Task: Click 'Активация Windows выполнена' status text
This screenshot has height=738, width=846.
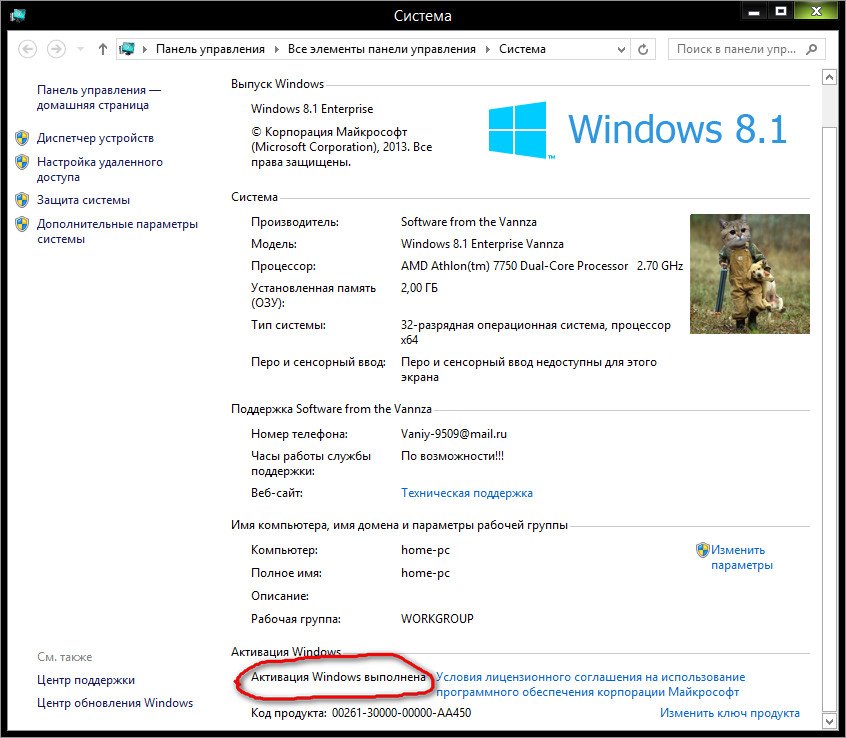Action: tap(338, 677)
